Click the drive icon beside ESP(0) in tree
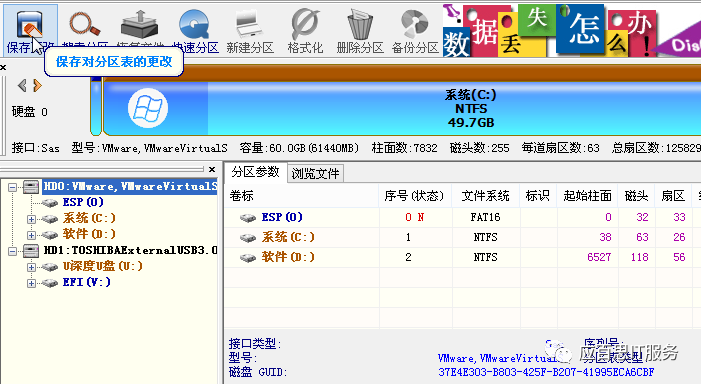 (50, 203)
